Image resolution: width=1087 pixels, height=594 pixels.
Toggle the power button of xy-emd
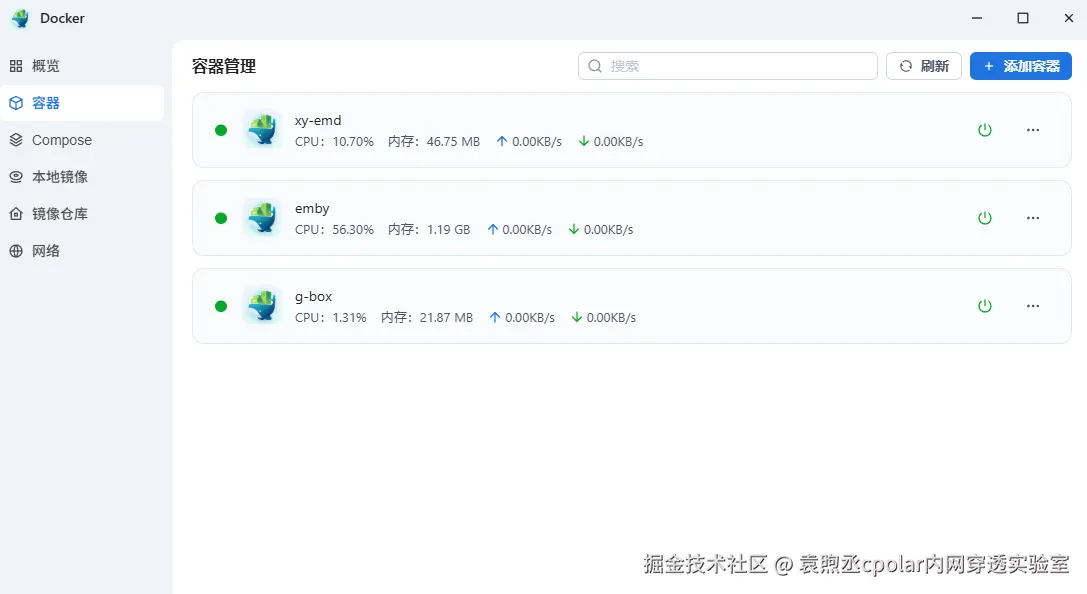(x=984, y=130)
